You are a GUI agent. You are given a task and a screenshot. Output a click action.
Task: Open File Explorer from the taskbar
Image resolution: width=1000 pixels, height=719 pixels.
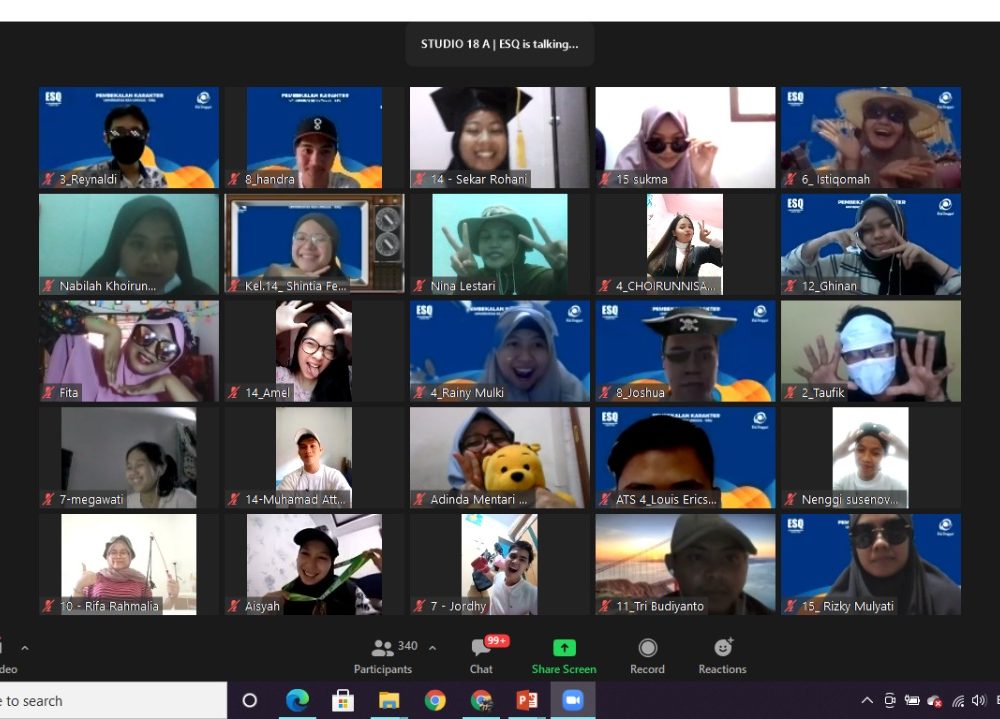pyautogui.click(x=389, y=700)
